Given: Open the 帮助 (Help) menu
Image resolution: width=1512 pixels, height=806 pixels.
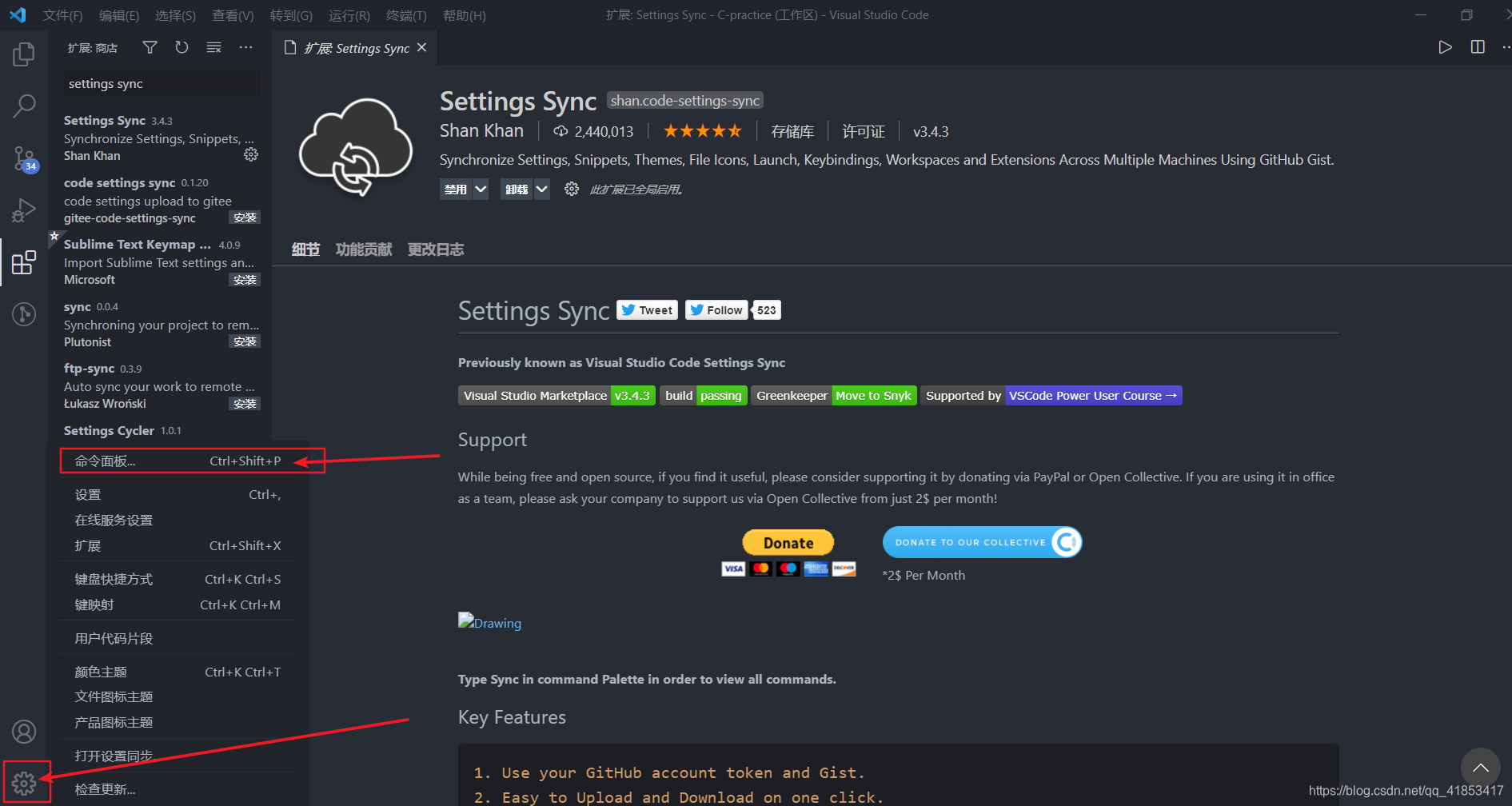Looking at the screenshot, I should 464,15.
